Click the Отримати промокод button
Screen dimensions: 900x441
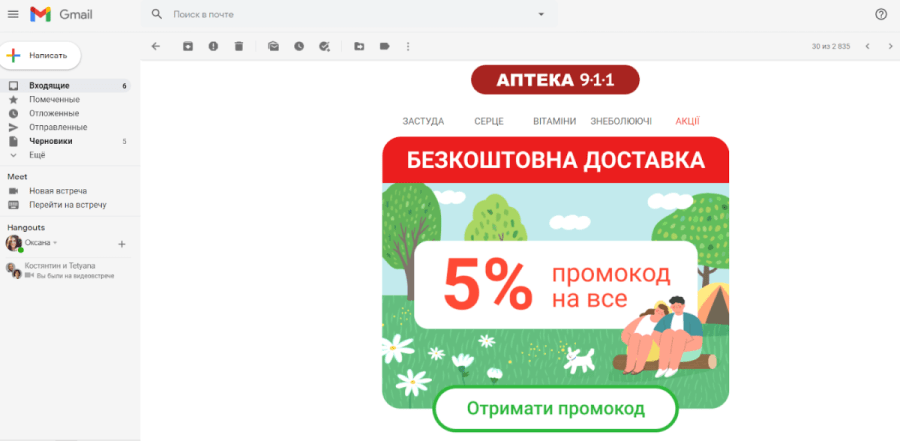coord(556,408)
